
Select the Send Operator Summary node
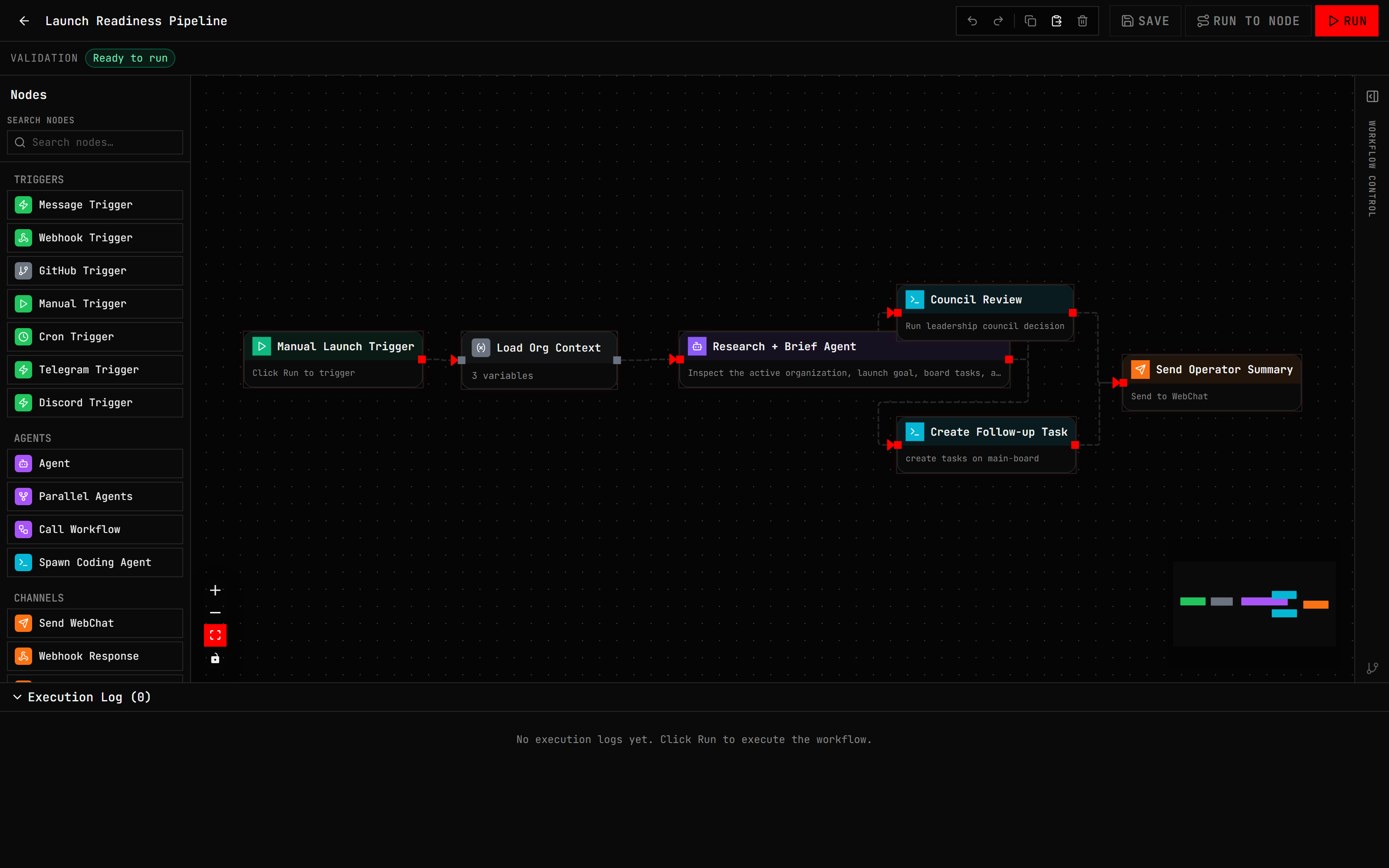point(1211,383)
